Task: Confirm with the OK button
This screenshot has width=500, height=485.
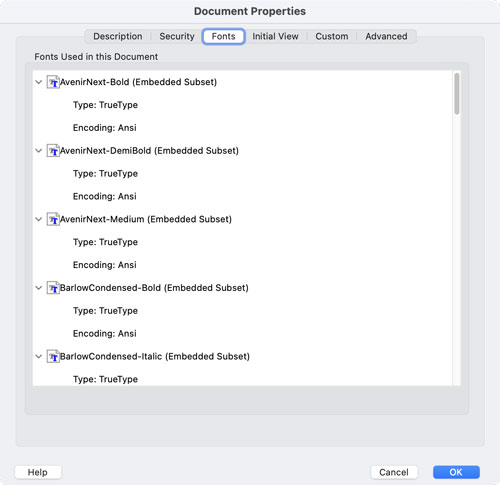Action: (456, 472)
